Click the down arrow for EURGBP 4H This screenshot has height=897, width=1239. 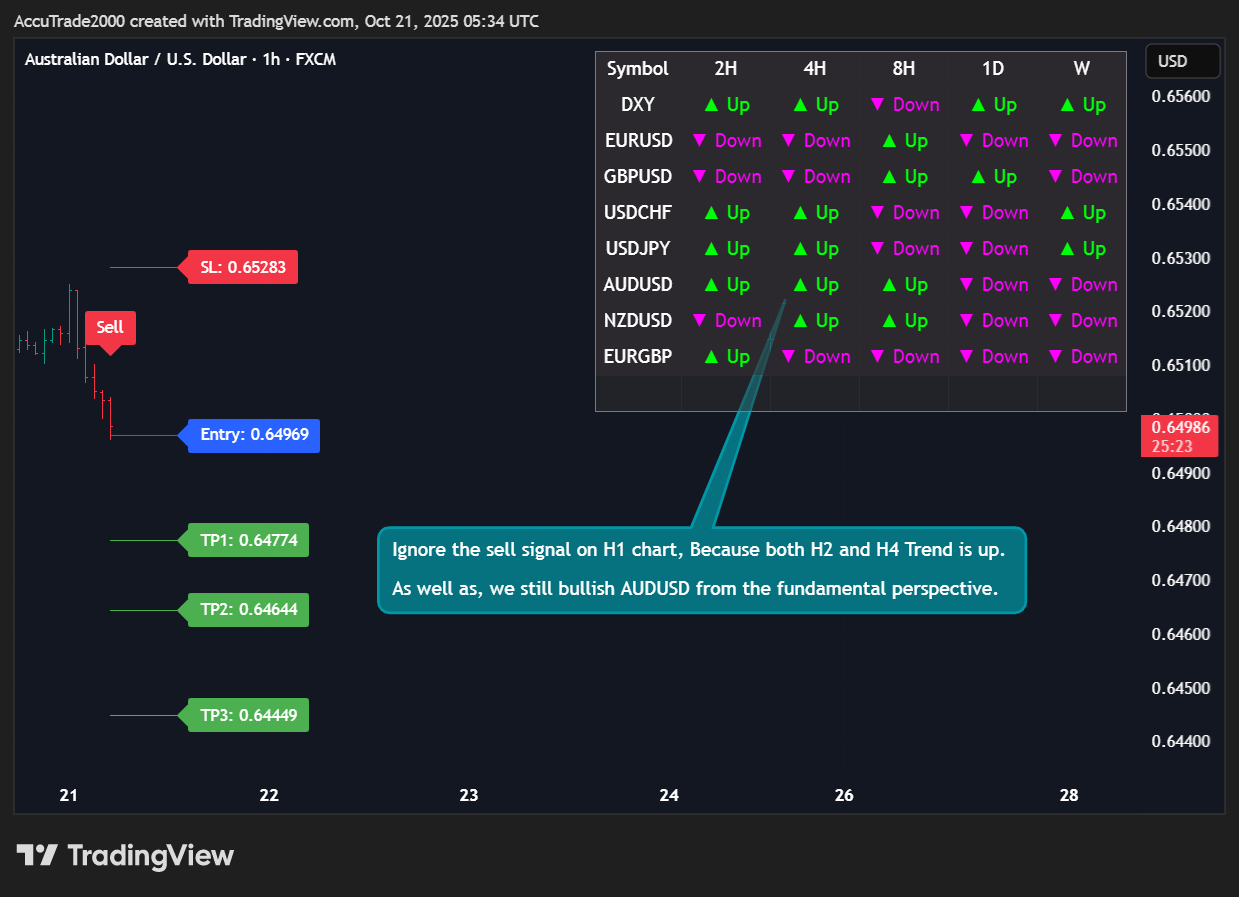tap(789, 357)
